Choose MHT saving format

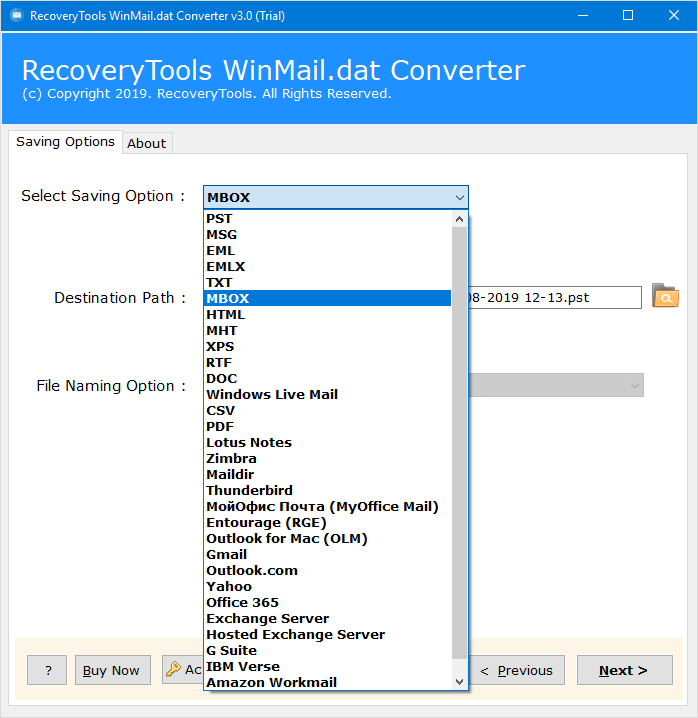click(327, 331)
